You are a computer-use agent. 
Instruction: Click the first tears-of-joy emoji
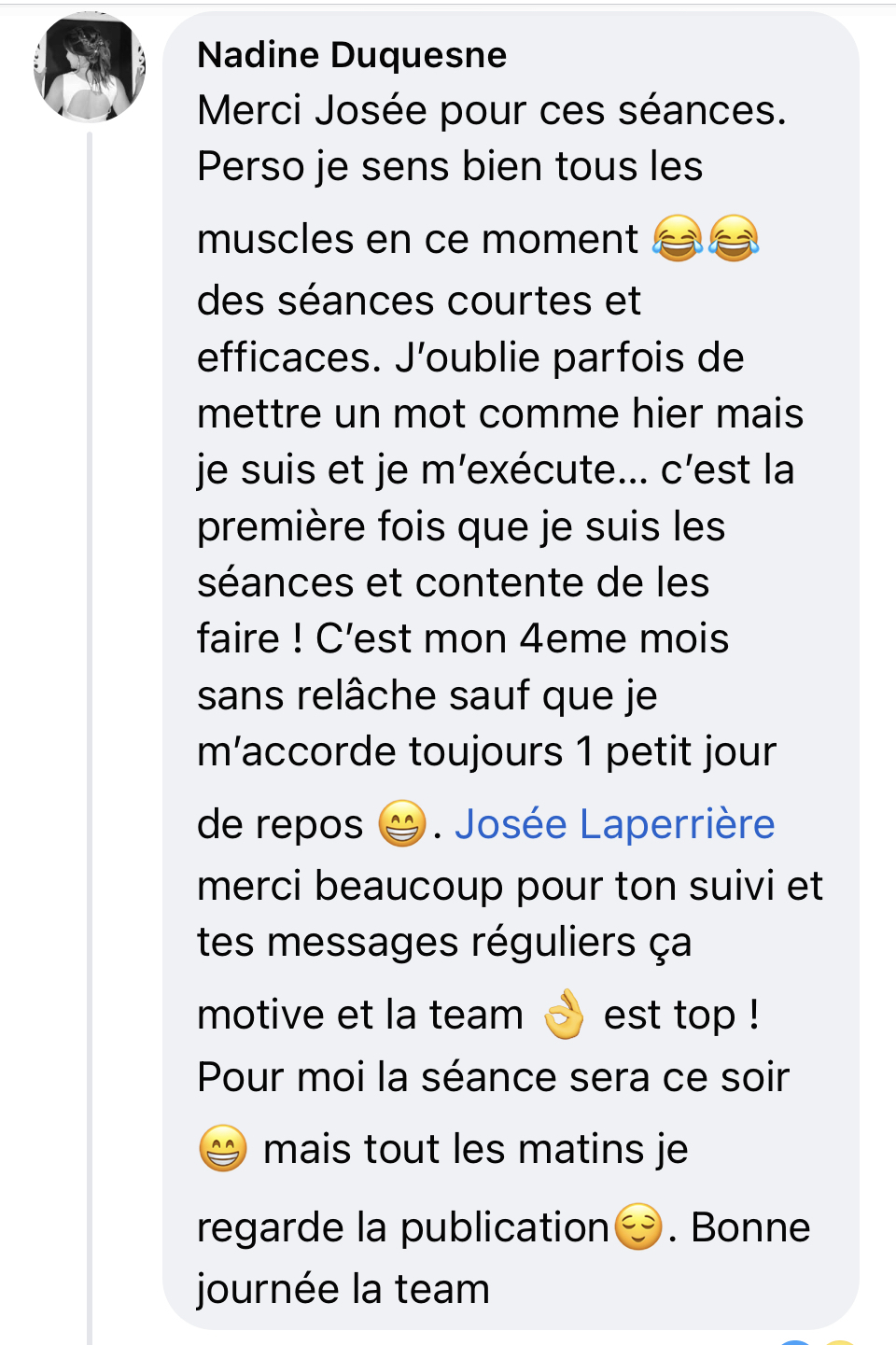coord(678,237)
